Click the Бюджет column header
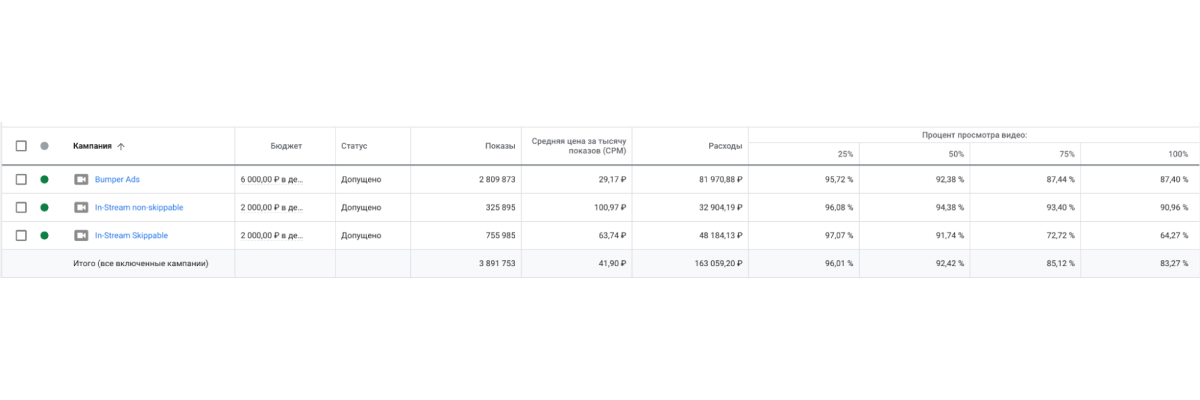The height and width of the screenshot is (400, 1200). coord(286,146)
